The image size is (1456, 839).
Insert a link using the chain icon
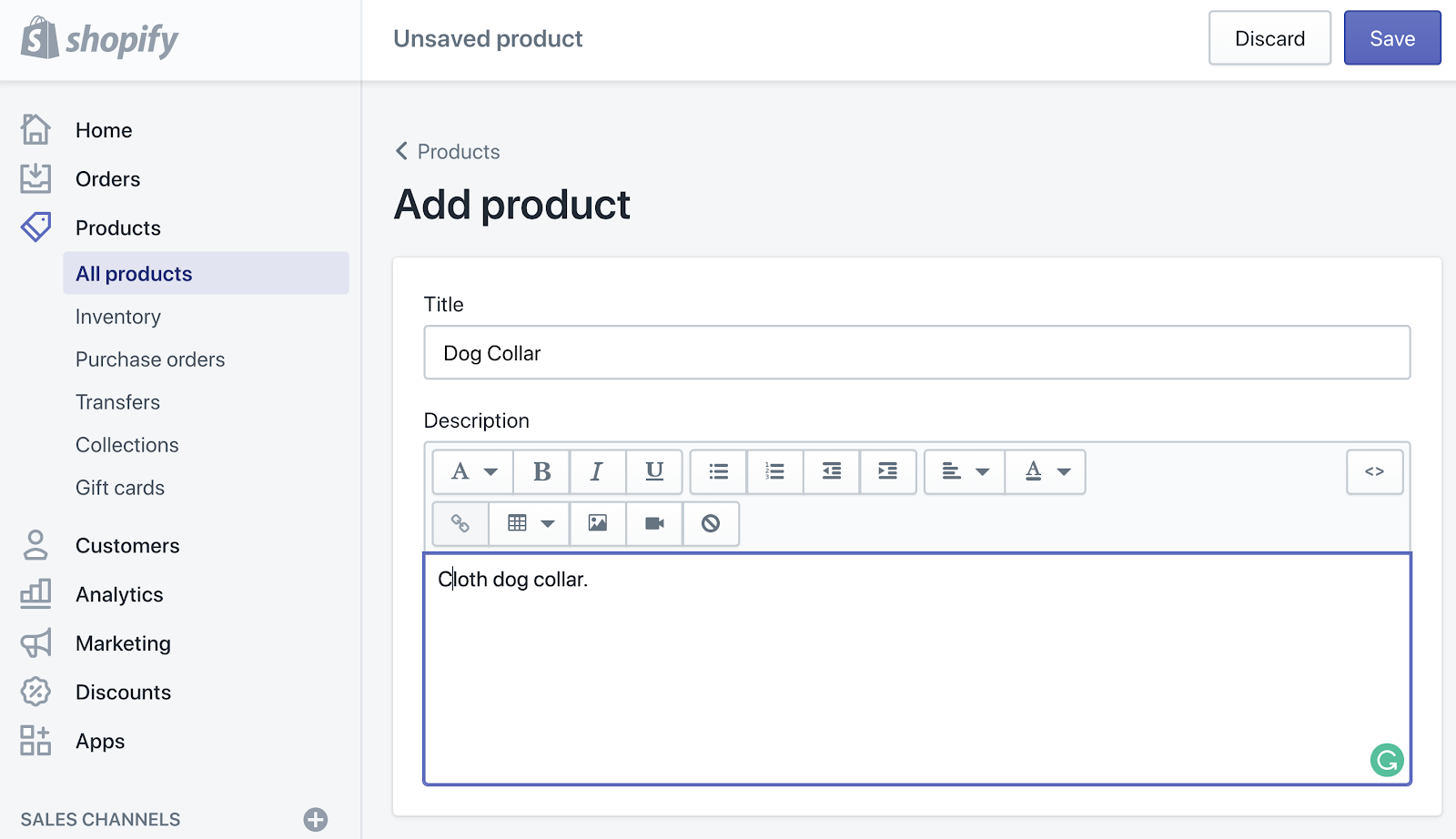click(460, 523)
